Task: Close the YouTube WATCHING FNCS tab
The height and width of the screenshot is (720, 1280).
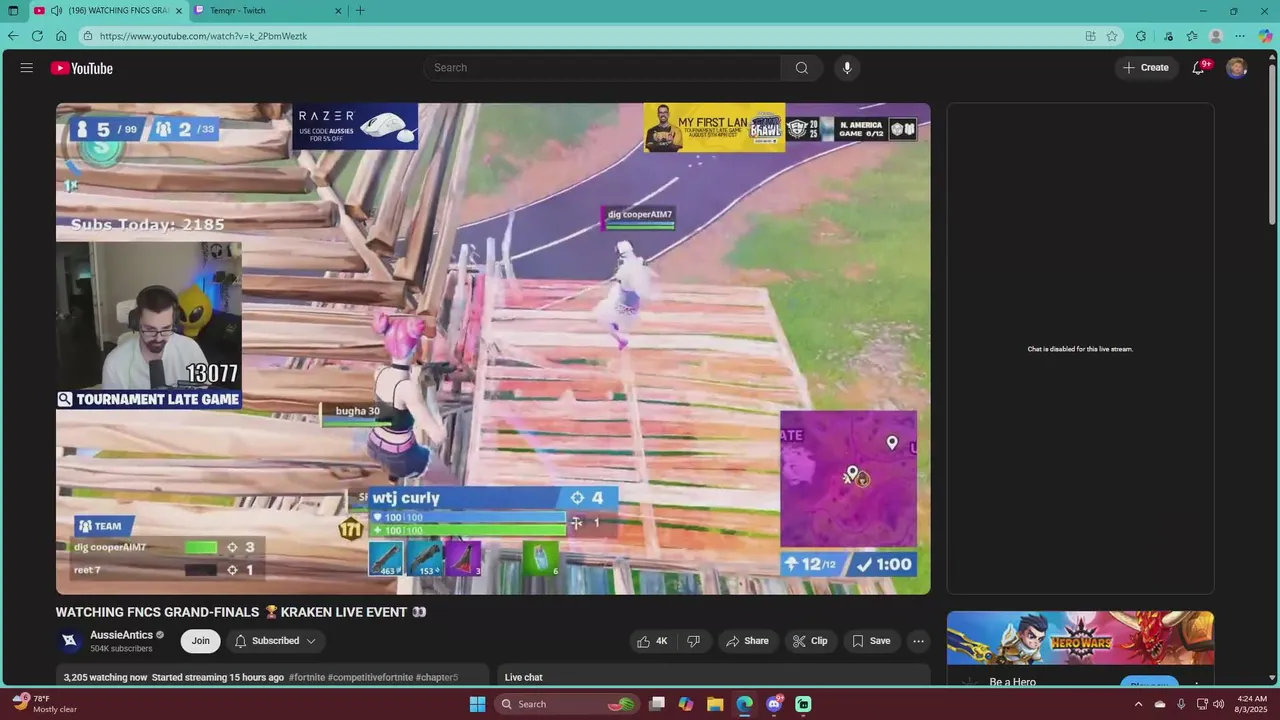Action: pos(179,11)
